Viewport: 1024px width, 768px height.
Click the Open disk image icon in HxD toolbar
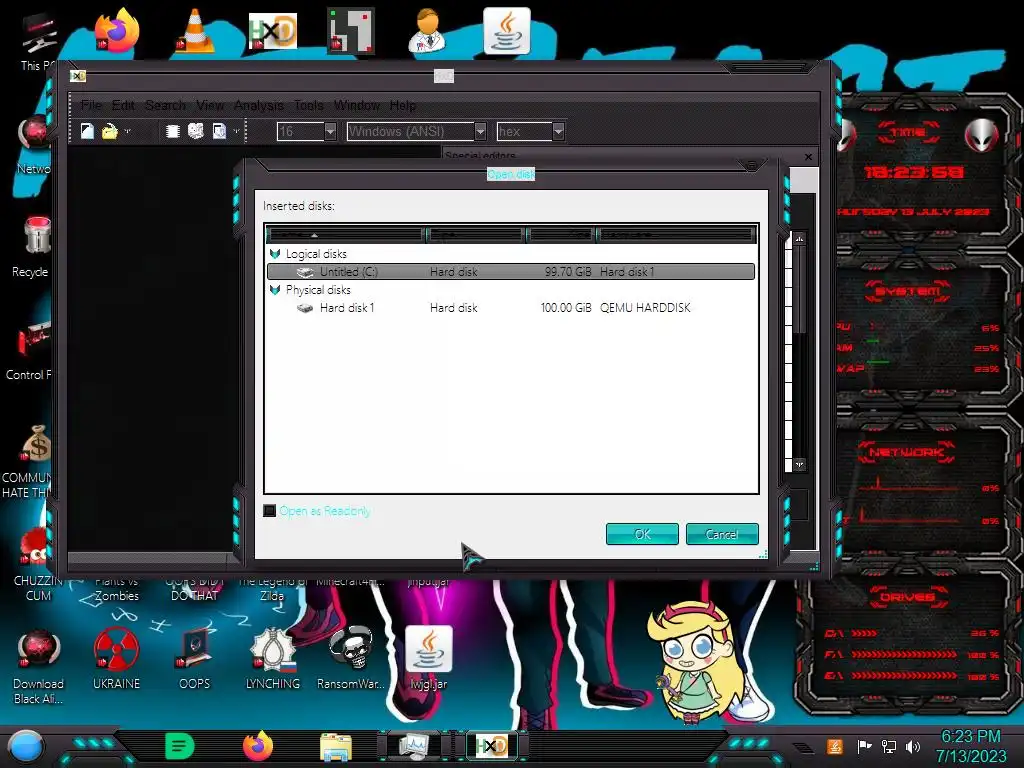click(x=219, y=131)
